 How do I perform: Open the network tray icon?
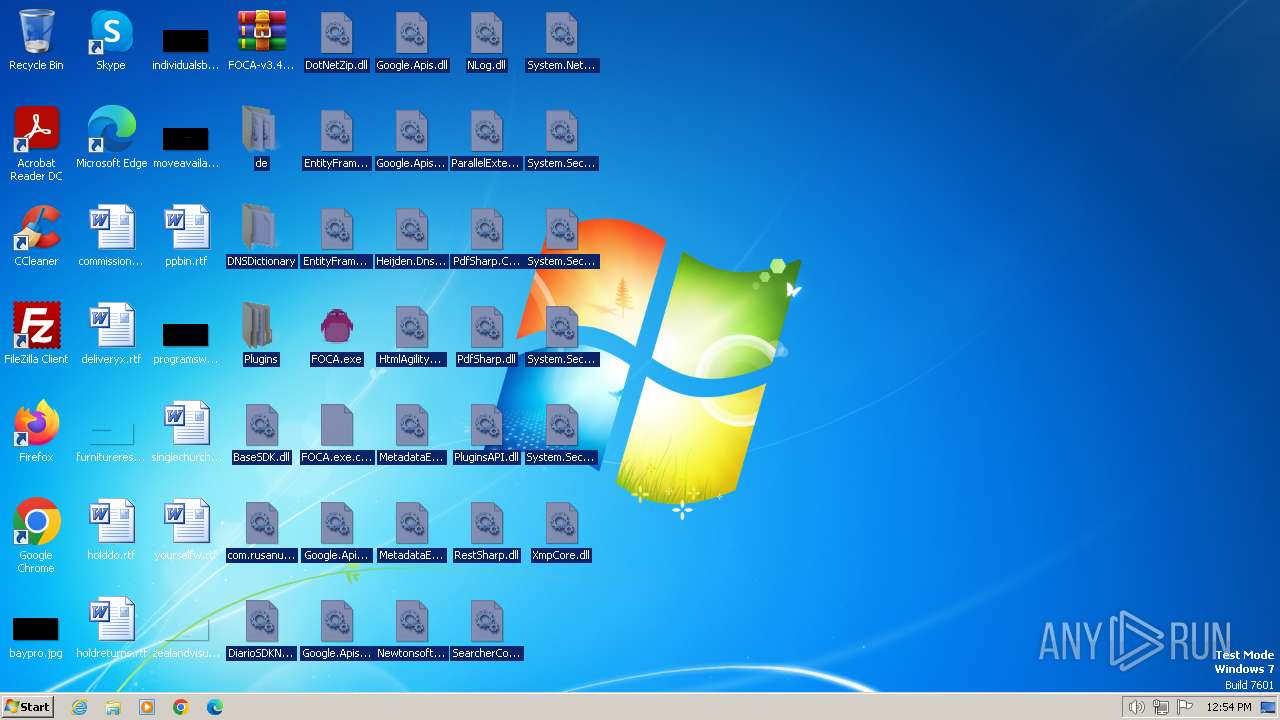click(1161, 707)
